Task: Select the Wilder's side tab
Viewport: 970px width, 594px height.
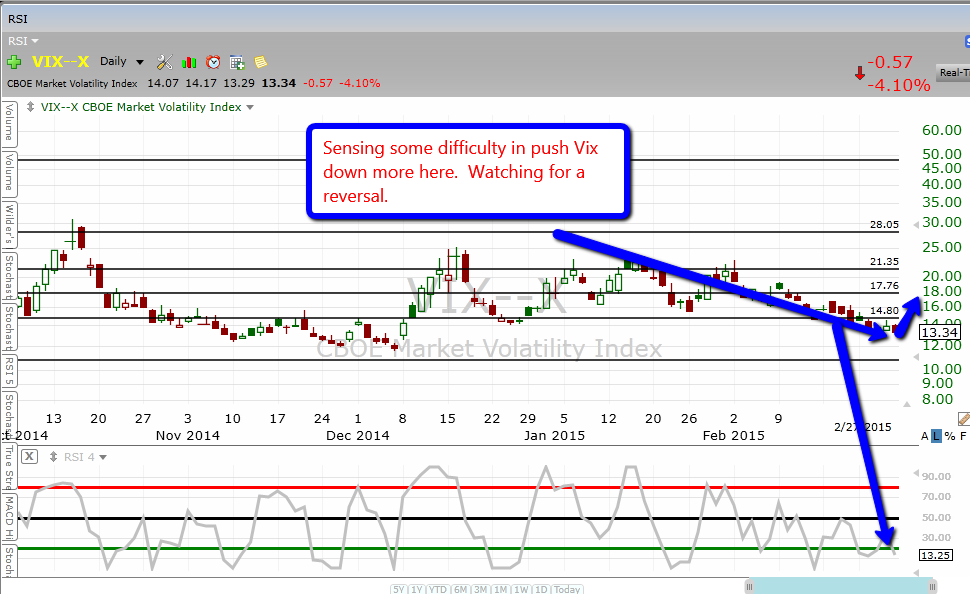Action: click(9, 225)
